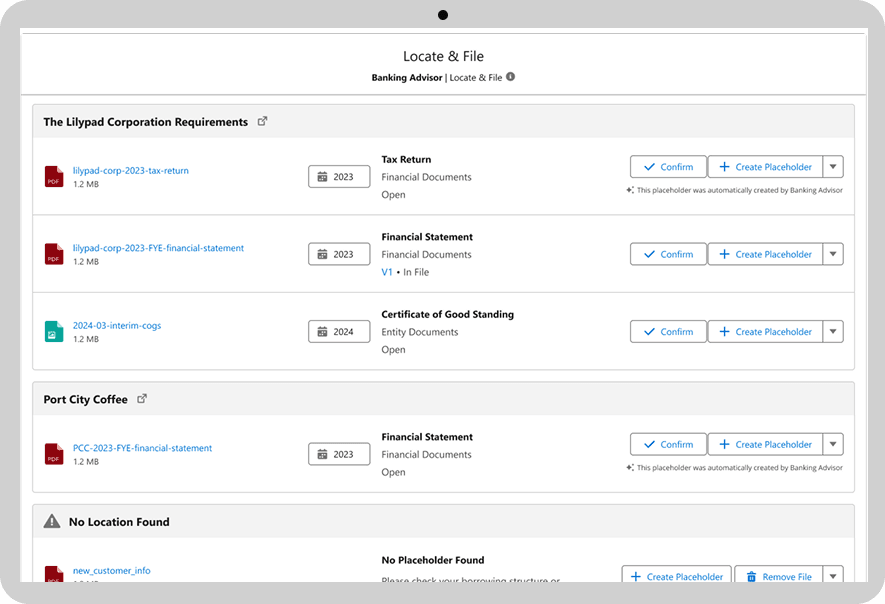
Task: Click the warning icon beside No Location Found
Action: 52,521
